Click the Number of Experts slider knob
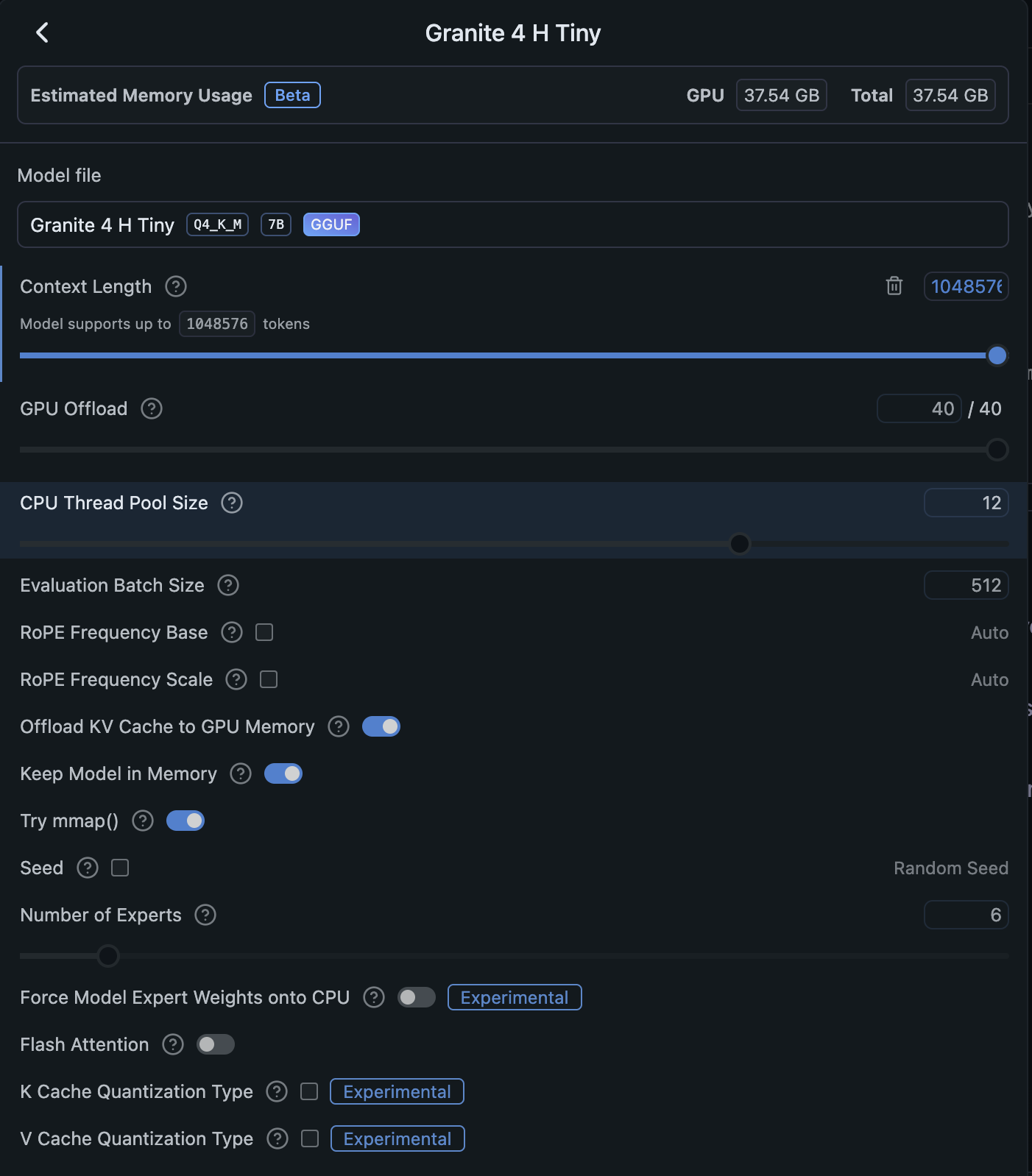 coord(108,956)
